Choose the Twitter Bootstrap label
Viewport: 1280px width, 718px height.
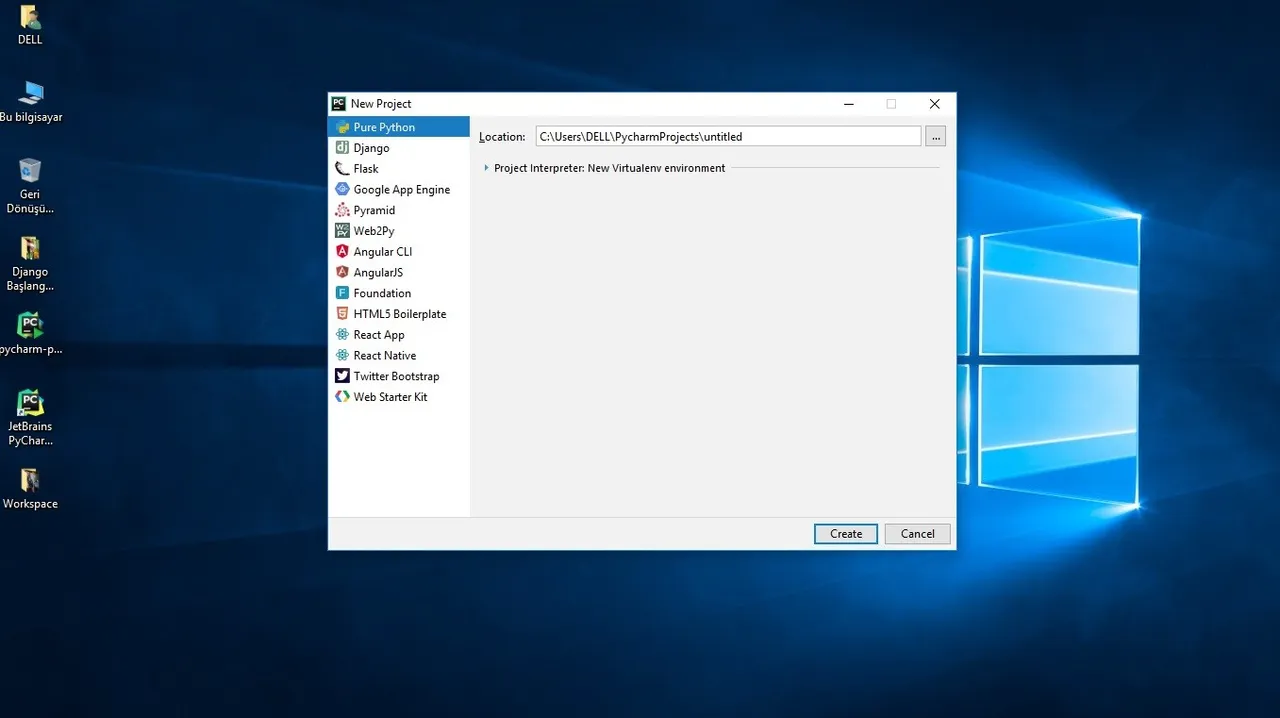396,376
